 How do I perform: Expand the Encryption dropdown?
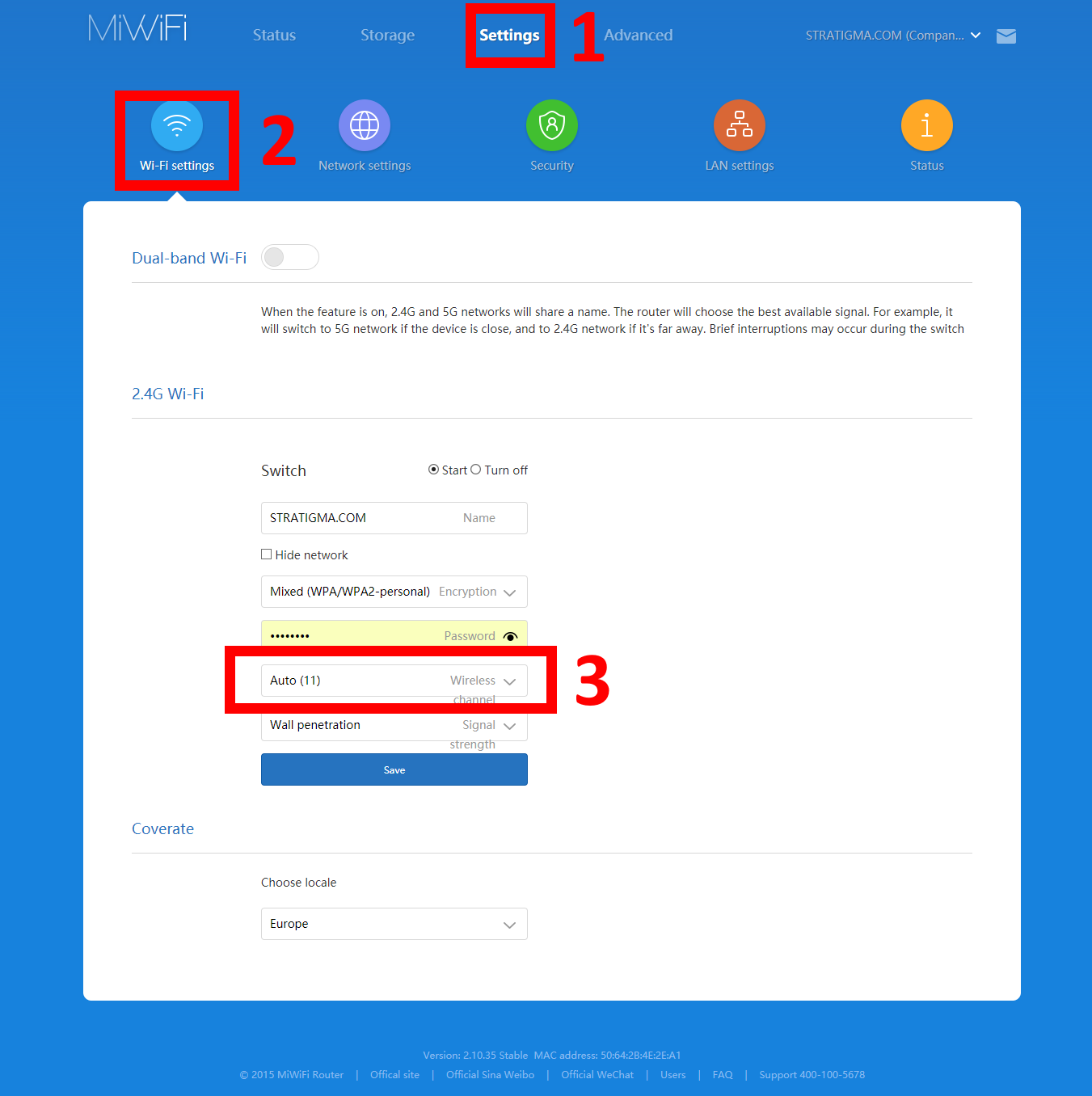pos(394,592)
